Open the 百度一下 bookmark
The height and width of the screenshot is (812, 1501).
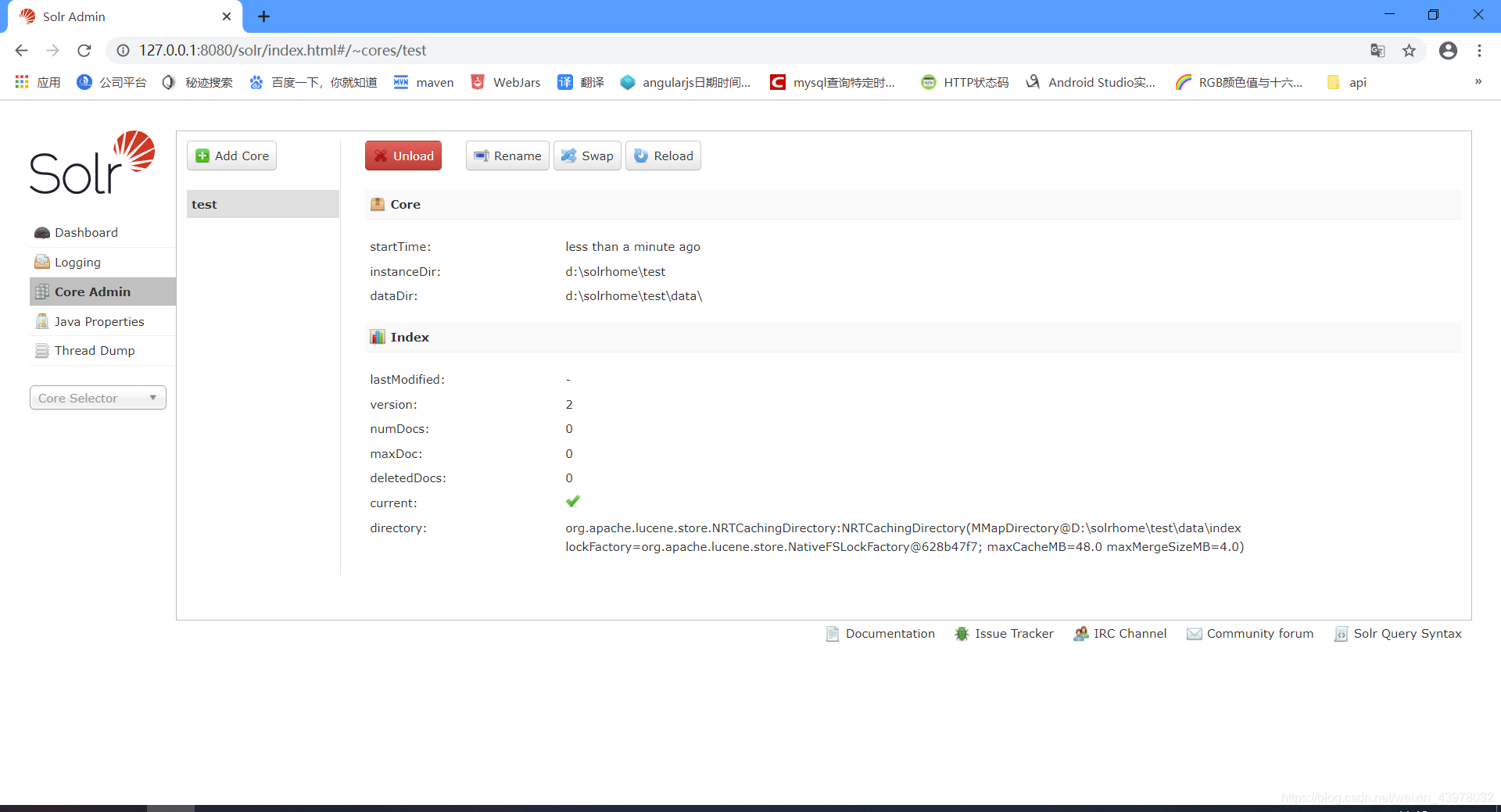click(313, 82)
